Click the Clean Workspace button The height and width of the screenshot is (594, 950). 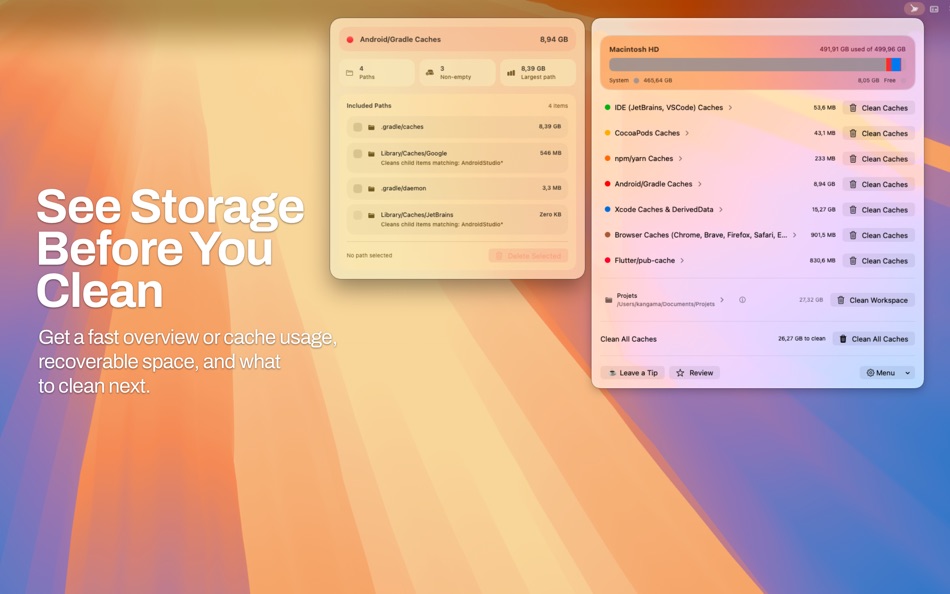[872, 300]
